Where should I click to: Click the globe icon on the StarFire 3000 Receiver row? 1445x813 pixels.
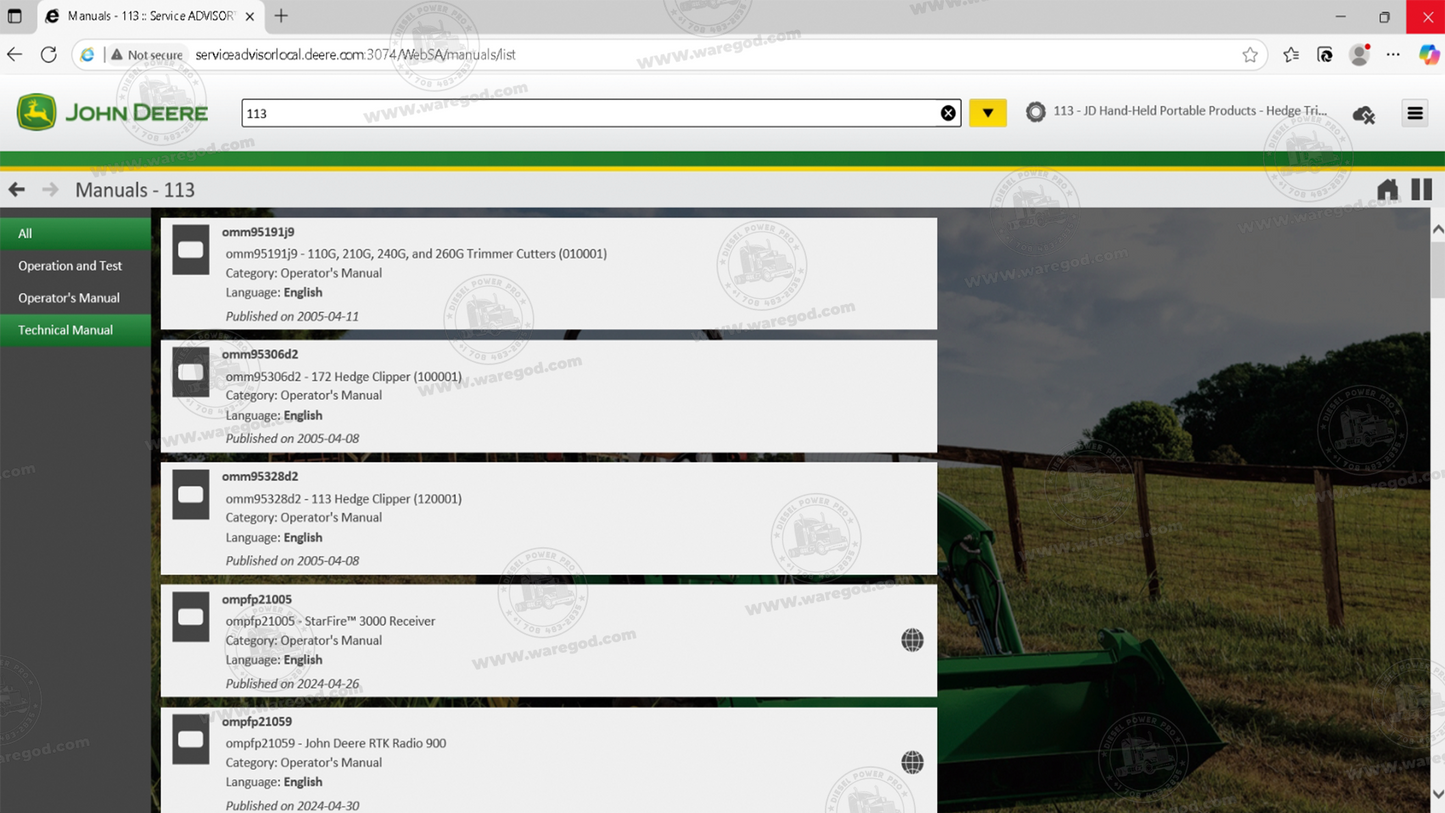coord(912,640)
